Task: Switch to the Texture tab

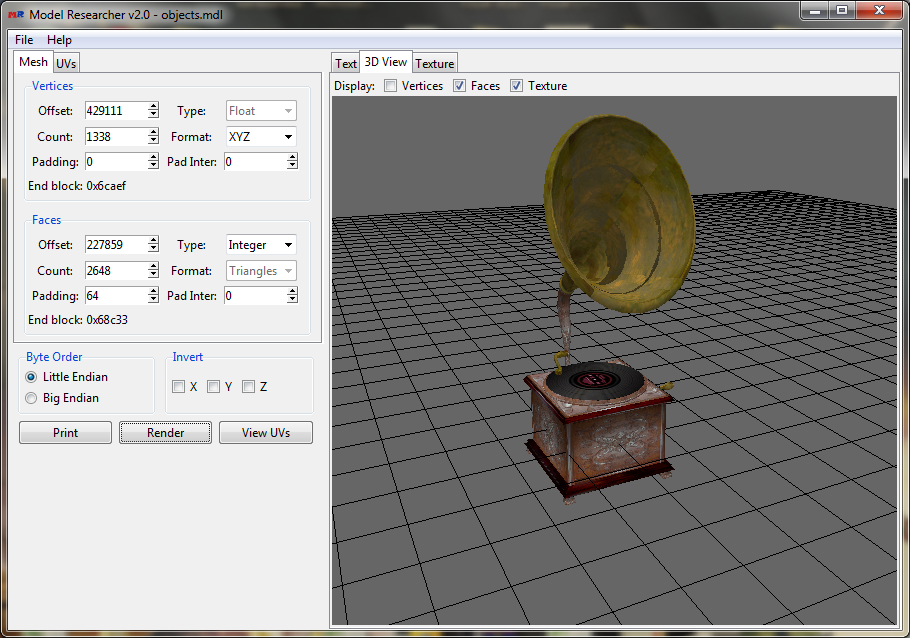Action: 435,64
